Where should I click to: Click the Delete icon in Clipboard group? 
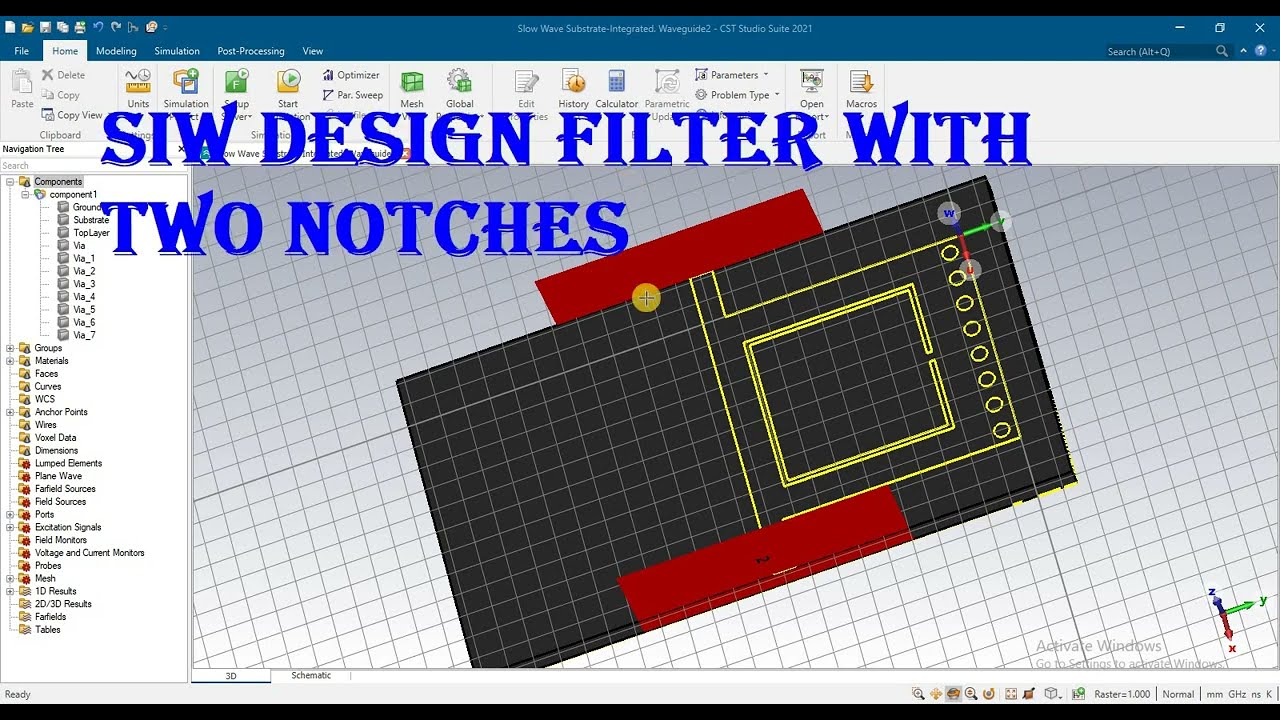click(48, 75)
